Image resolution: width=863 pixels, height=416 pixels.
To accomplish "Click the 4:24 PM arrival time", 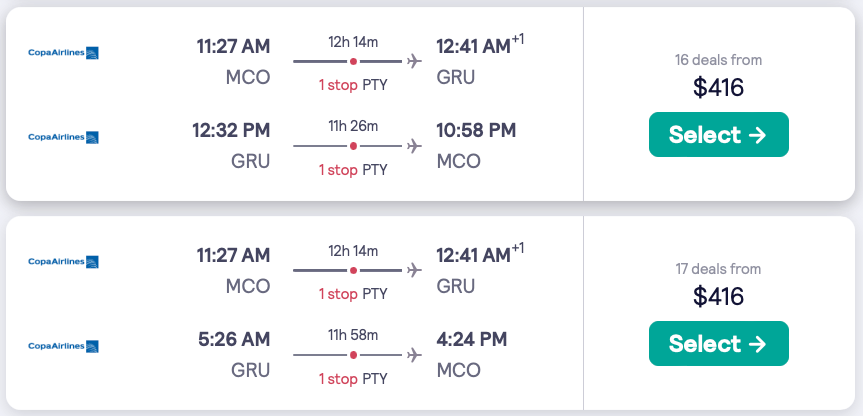I will point(471,339).
